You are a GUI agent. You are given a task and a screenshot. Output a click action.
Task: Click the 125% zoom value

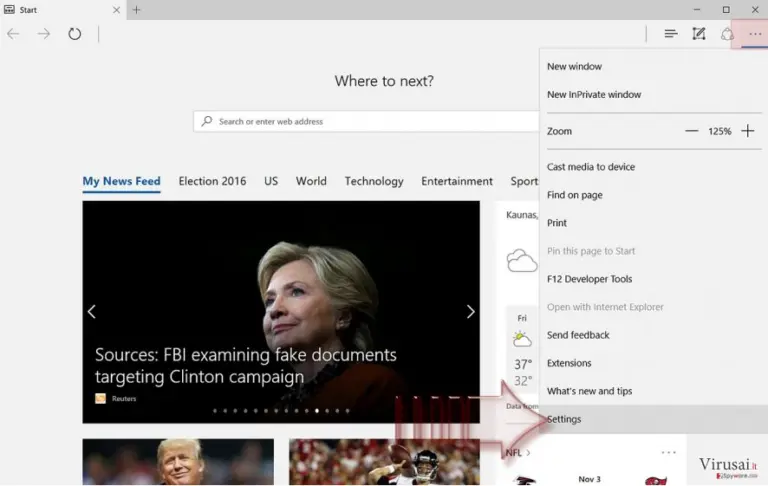(x=720, y=131)
